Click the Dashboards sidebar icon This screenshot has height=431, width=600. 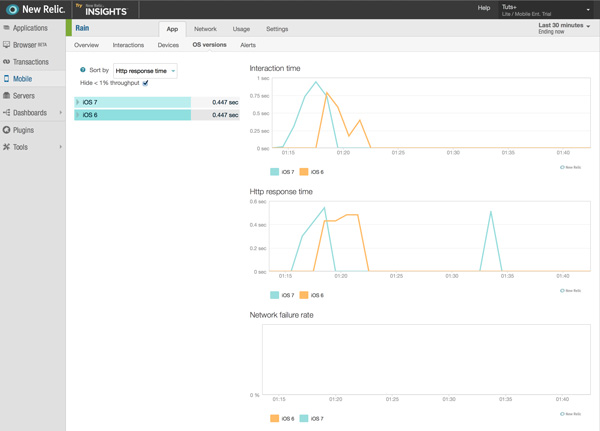tap(7, 113)
